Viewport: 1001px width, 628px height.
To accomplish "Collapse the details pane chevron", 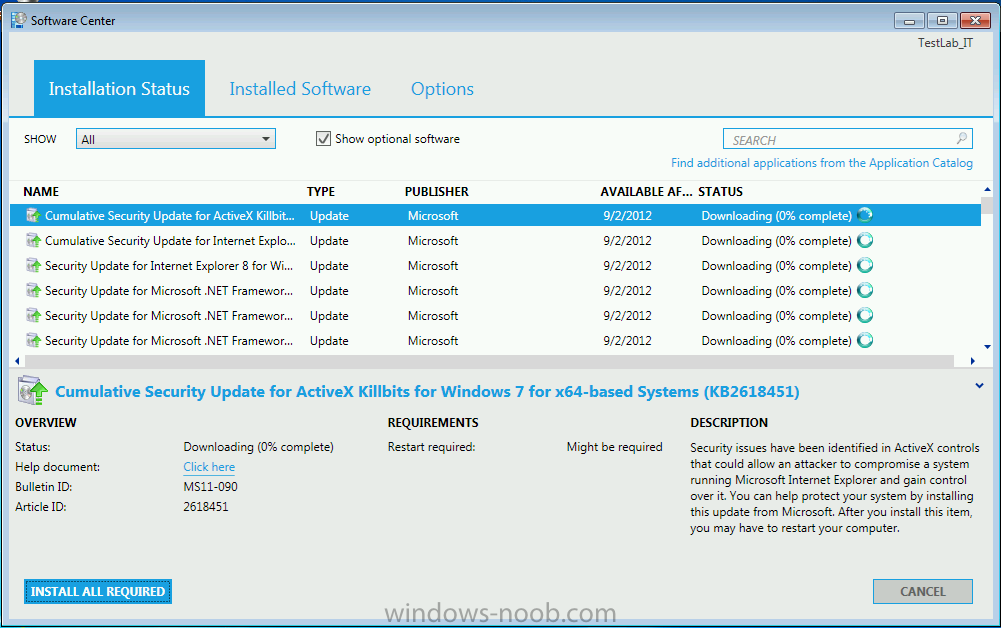I will pos(979,385).
